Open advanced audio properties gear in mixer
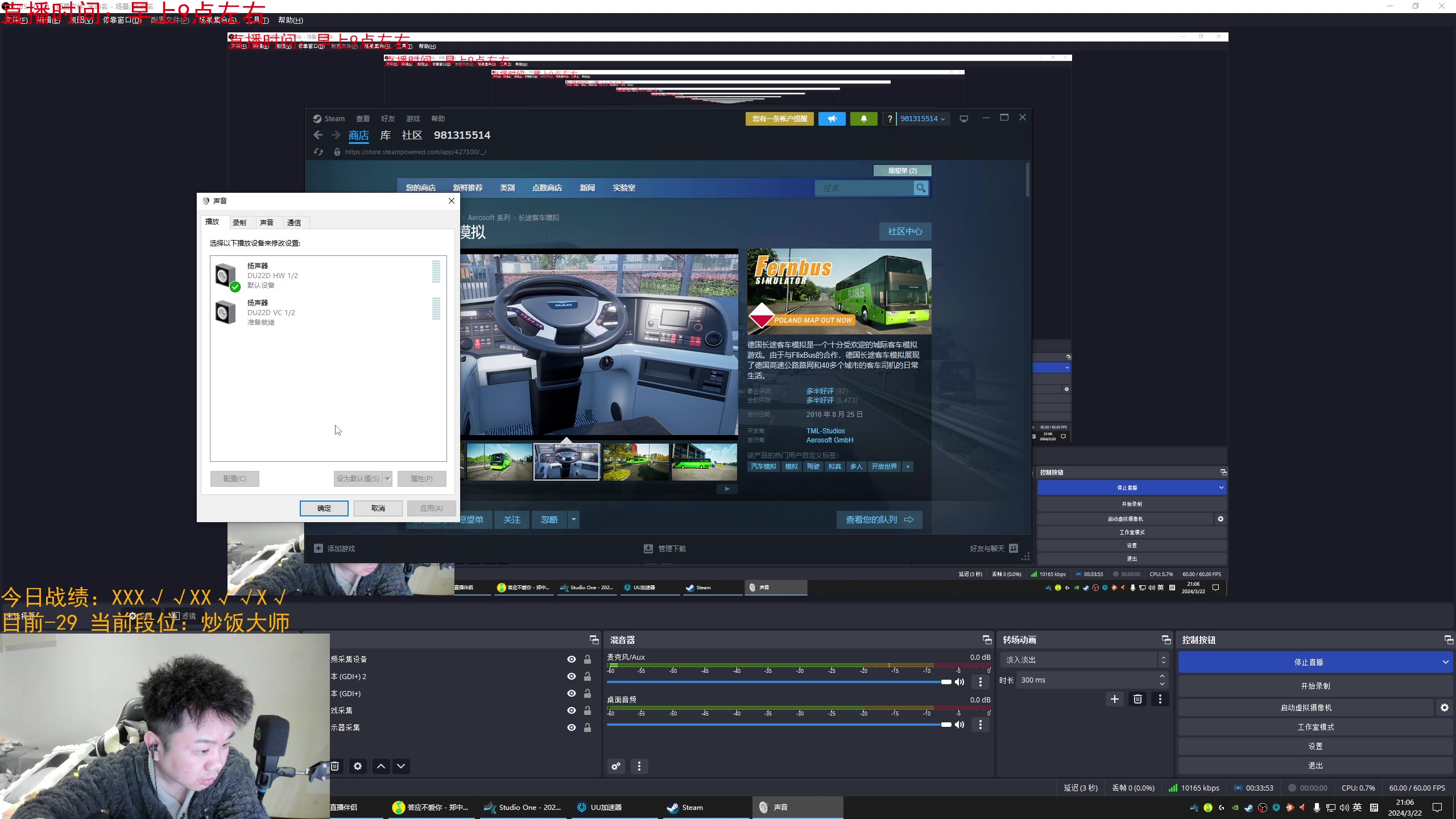1456x819 pixels. point(616,766)
